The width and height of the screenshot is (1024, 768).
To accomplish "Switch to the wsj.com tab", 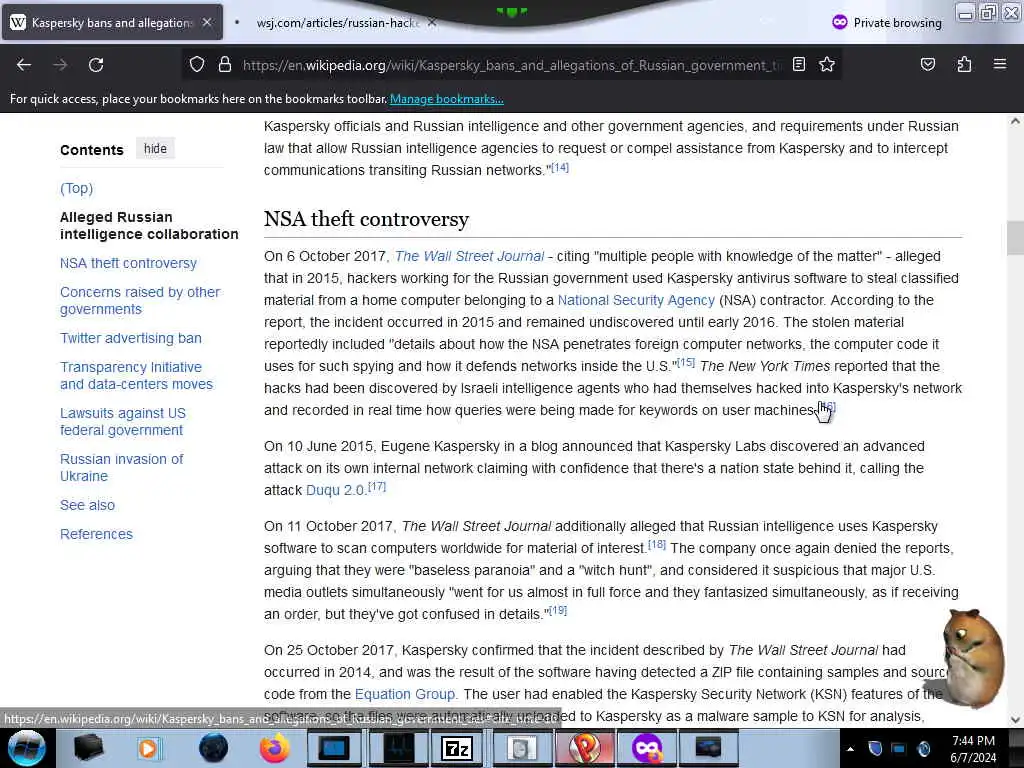I will click(x=336, y=22).
